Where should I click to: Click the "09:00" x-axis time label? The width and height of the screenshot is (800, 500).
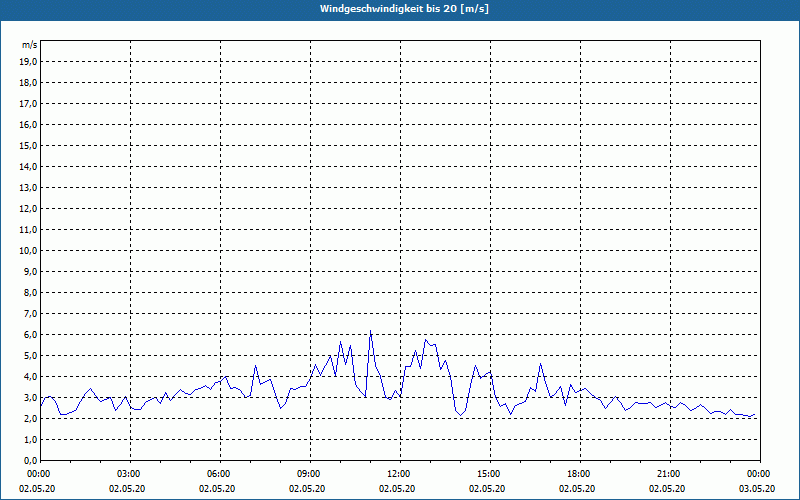pos(310,474)
